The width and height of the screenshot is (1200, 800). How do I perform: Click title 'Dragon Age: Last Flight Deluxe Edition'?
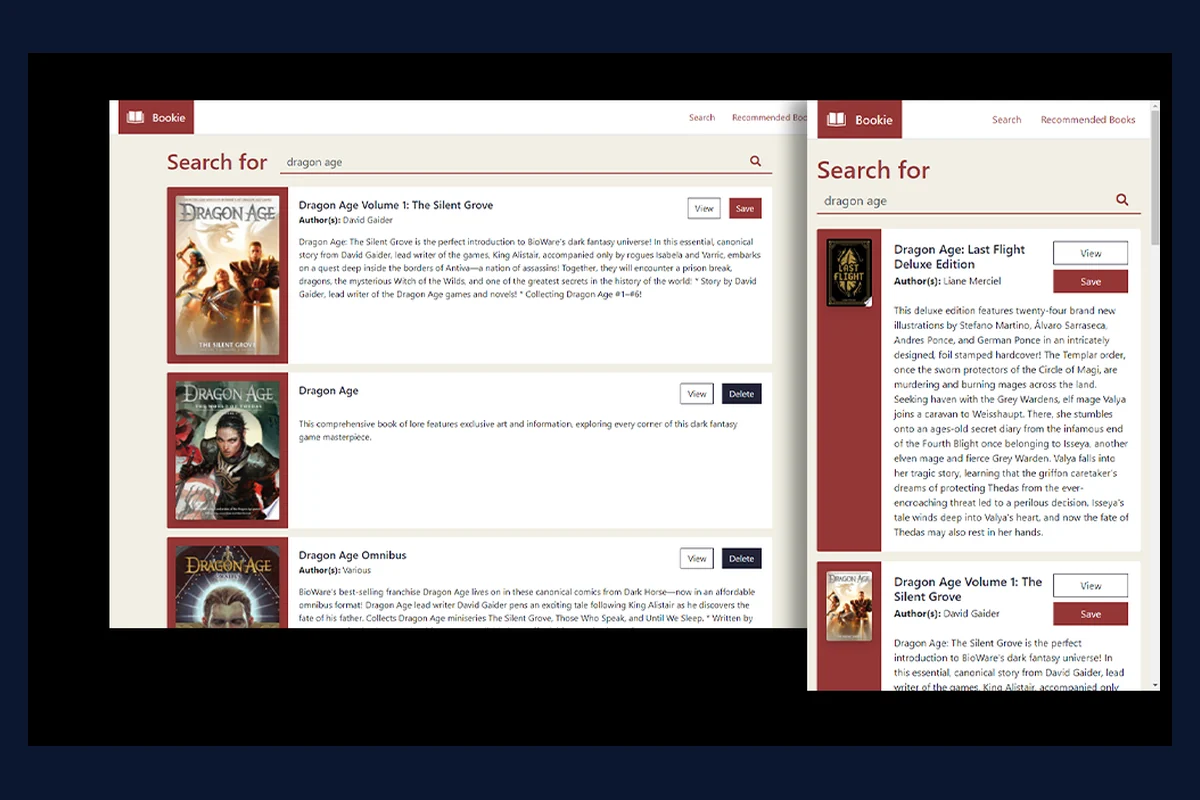(959, 257)
